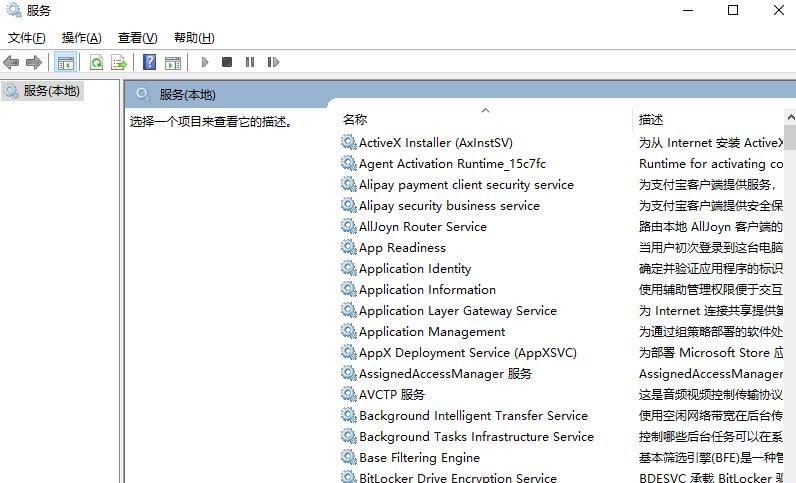Refresh the services list

click(96, 62)
